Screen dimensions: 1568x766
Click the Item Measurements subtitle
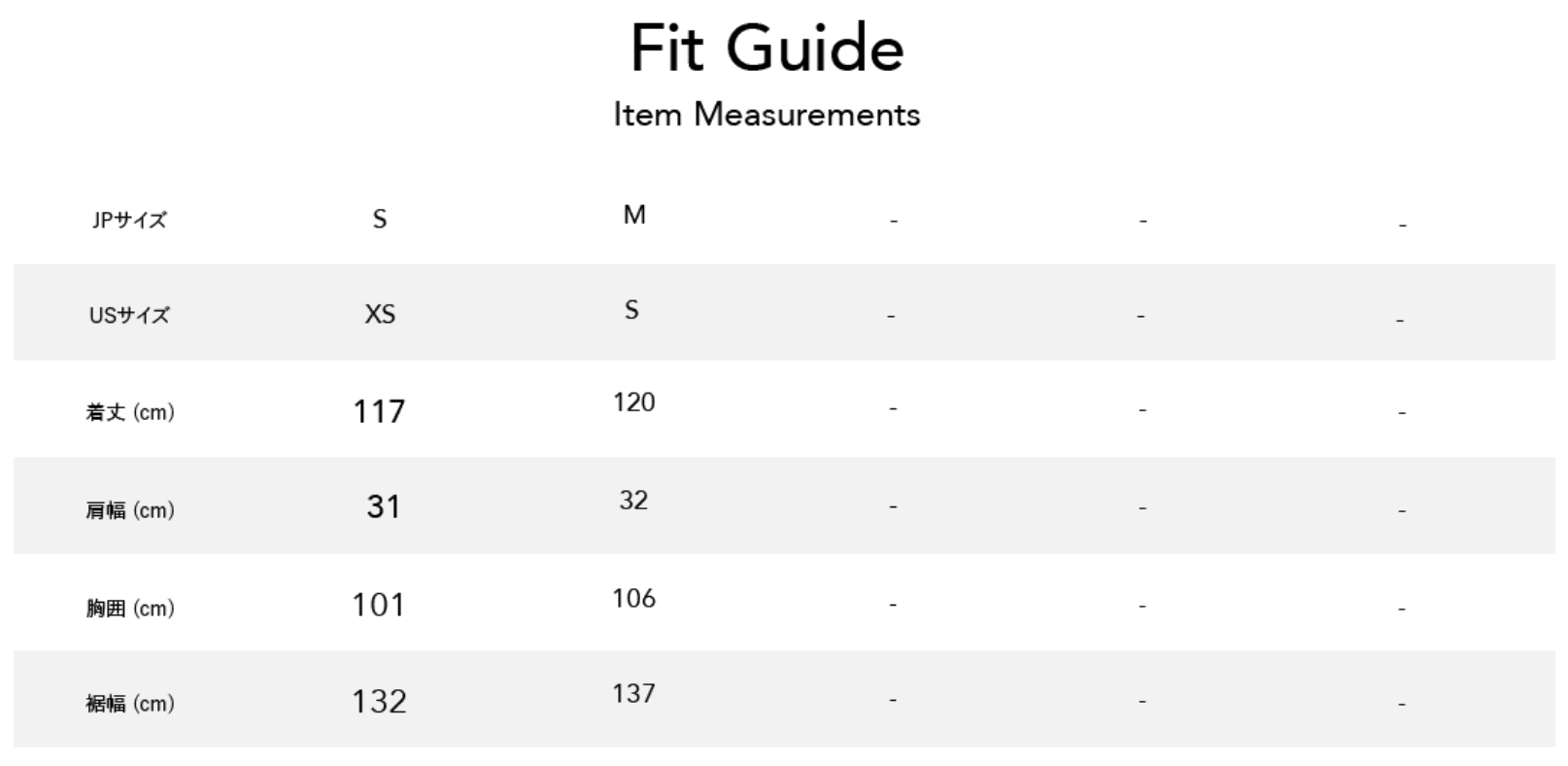(x=767, y=115)
